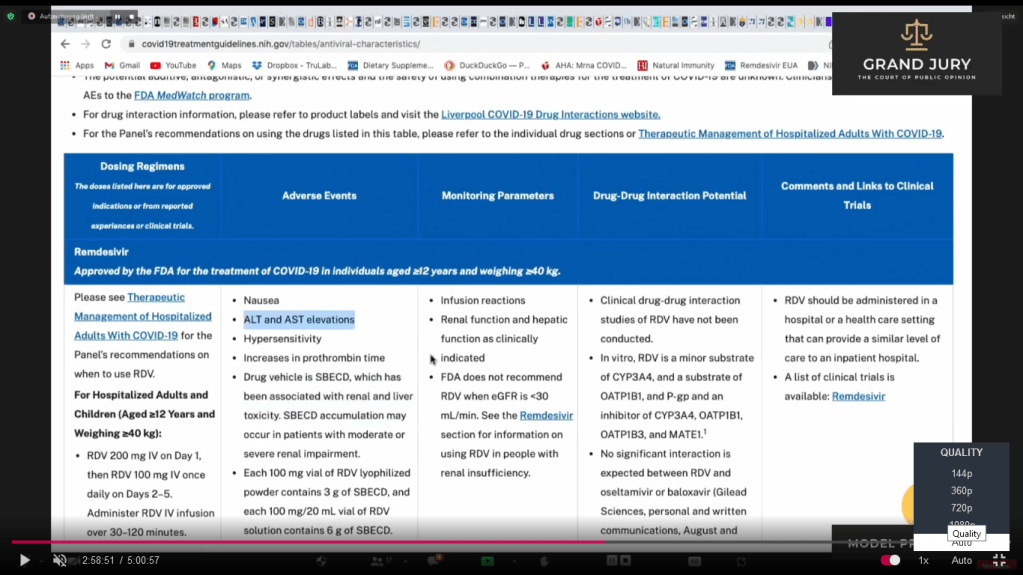The height and width of the screenshot is (575, 1023).
Task: Open the Gmail bookmark
Action: click(x=121, y=65)
